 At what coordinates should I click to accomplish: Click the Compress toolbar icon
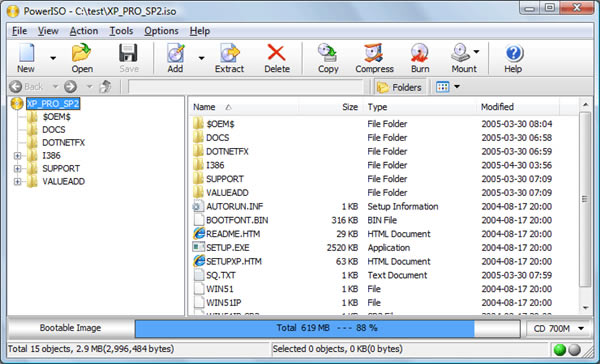click(x=374, y=53)
